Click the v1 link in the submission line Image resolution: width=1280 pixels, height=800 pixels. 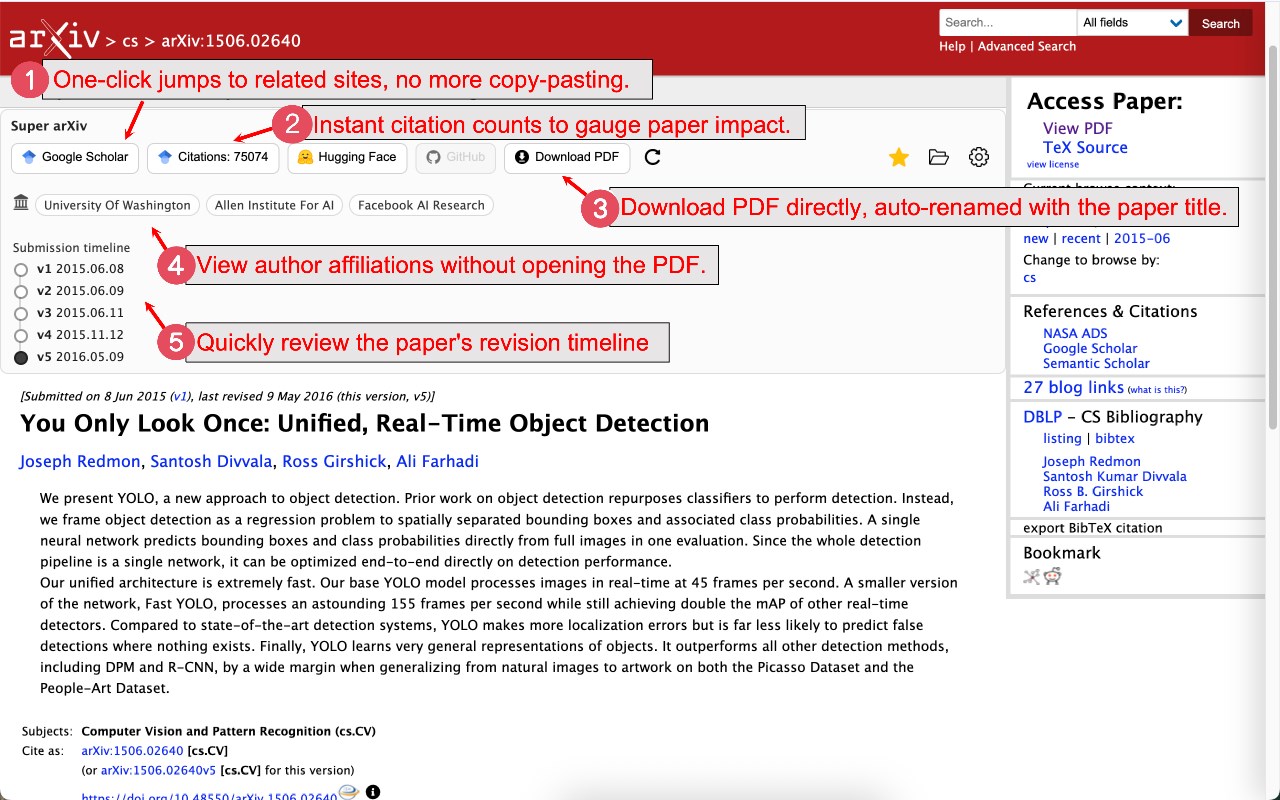(179, 396)
